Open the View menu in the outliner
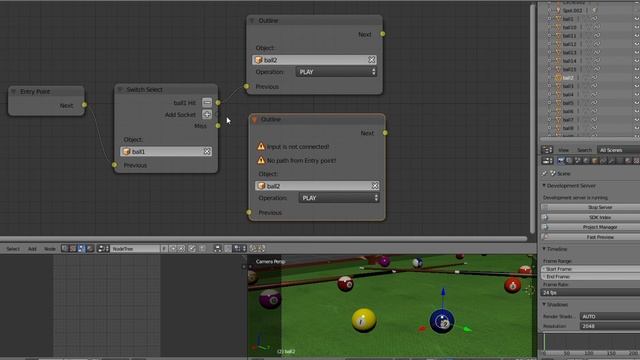Image resolution: width=640 pixels, height=360 pixels. click(x=563, y=150)
